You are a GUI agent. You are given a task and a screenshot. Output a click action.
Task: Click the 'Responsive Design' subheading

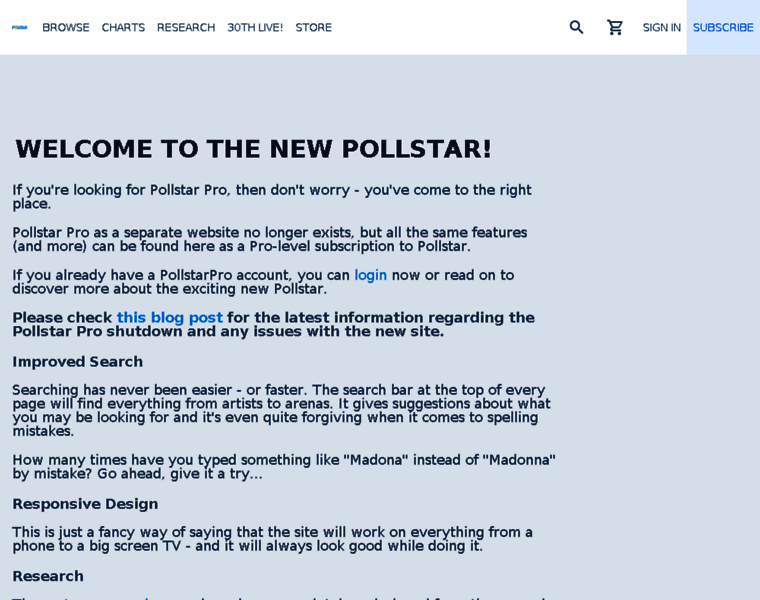(85, 504)
